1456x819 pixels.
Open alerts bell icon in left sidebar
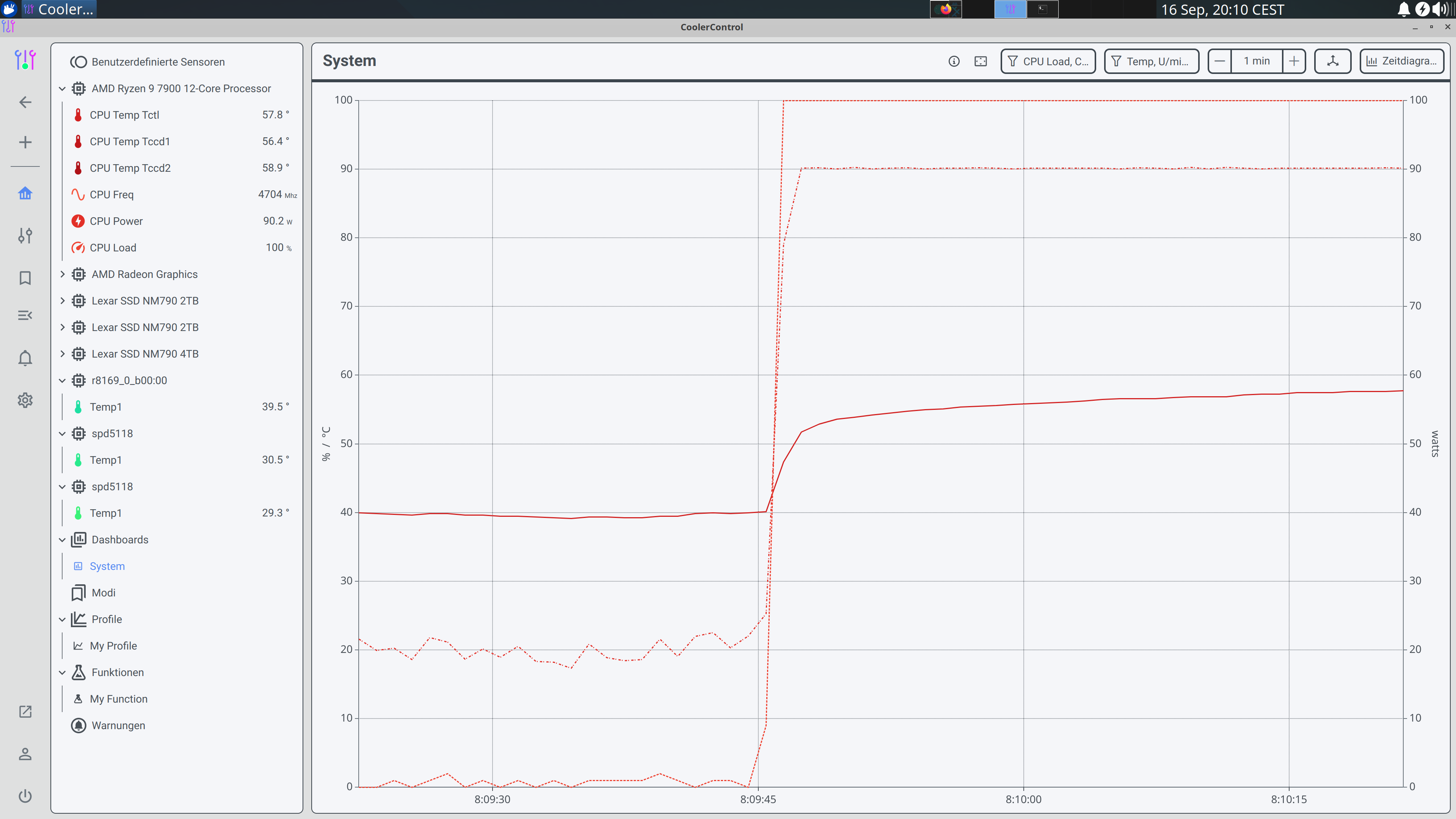[x=25, y=358]
